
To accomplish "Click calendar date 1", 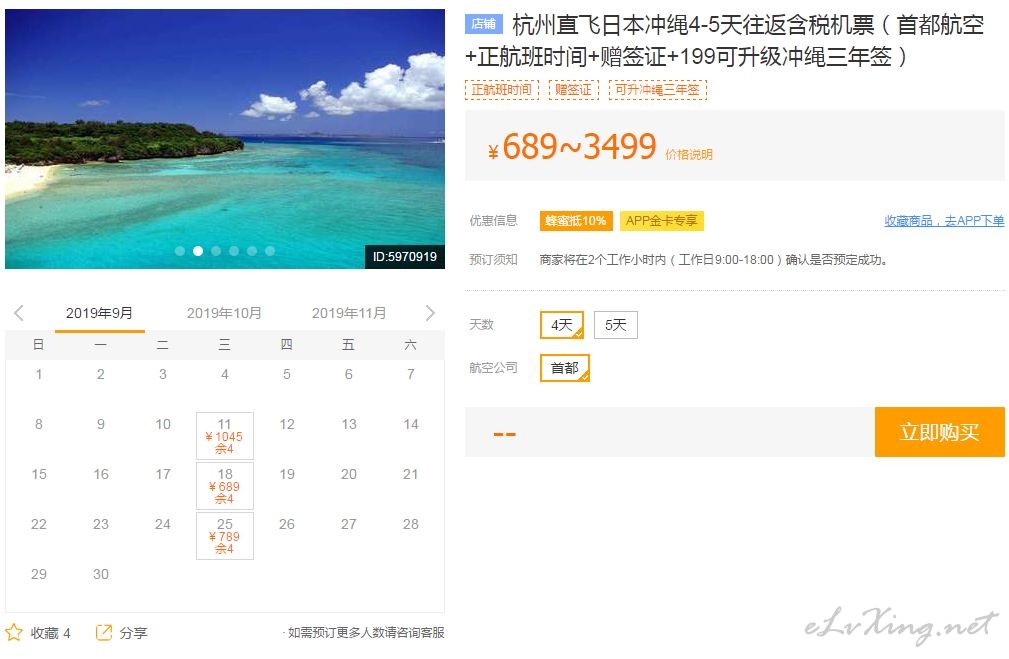I will click(39, 374).
